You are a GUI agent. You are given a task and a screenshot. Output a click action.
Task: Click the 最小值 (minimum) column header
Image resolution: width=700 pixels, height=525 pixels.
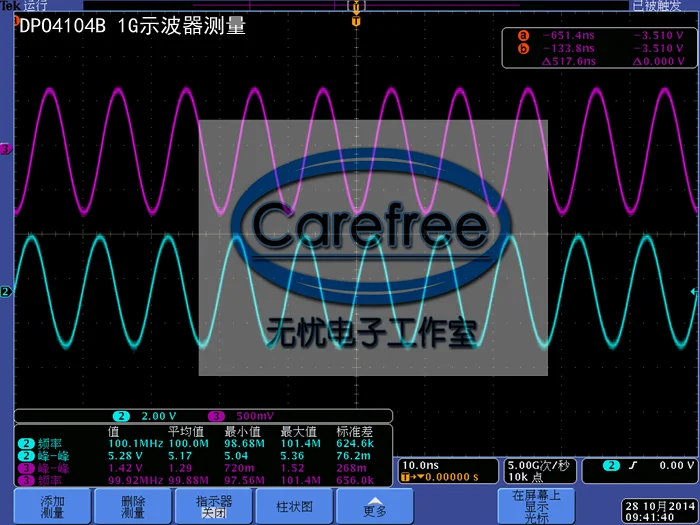click(242, 432)
